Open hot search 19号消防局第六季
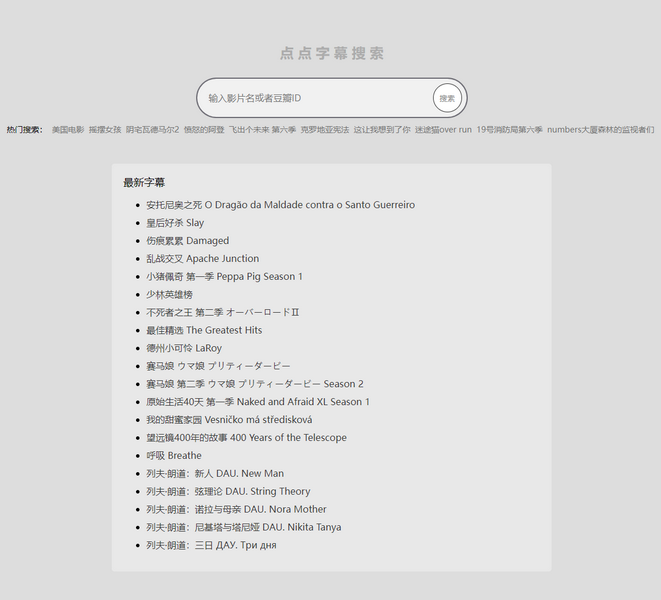 (x=509, y=130)
